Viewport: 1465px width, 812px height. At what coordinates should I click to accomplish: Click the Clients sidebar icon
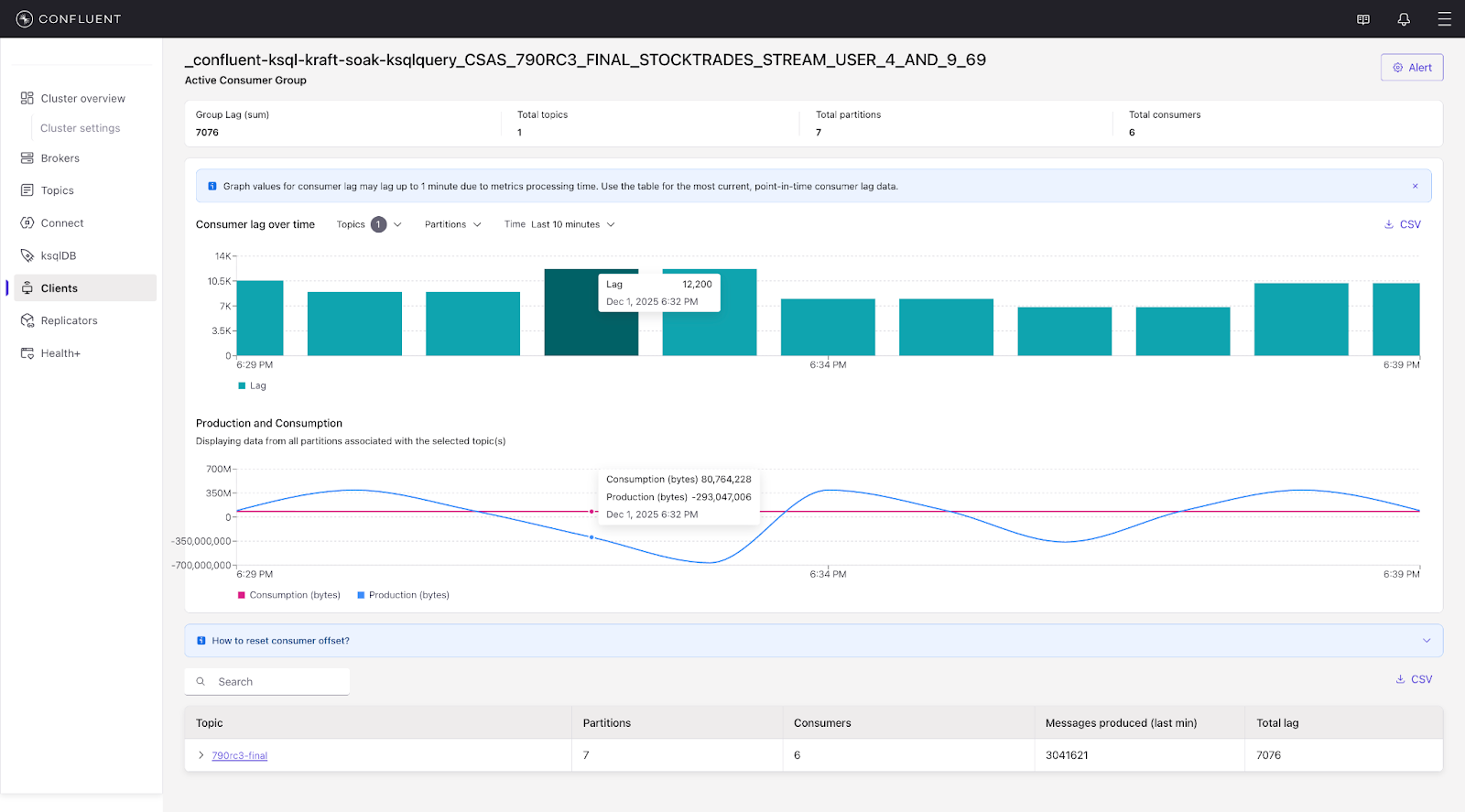point(27,287)
